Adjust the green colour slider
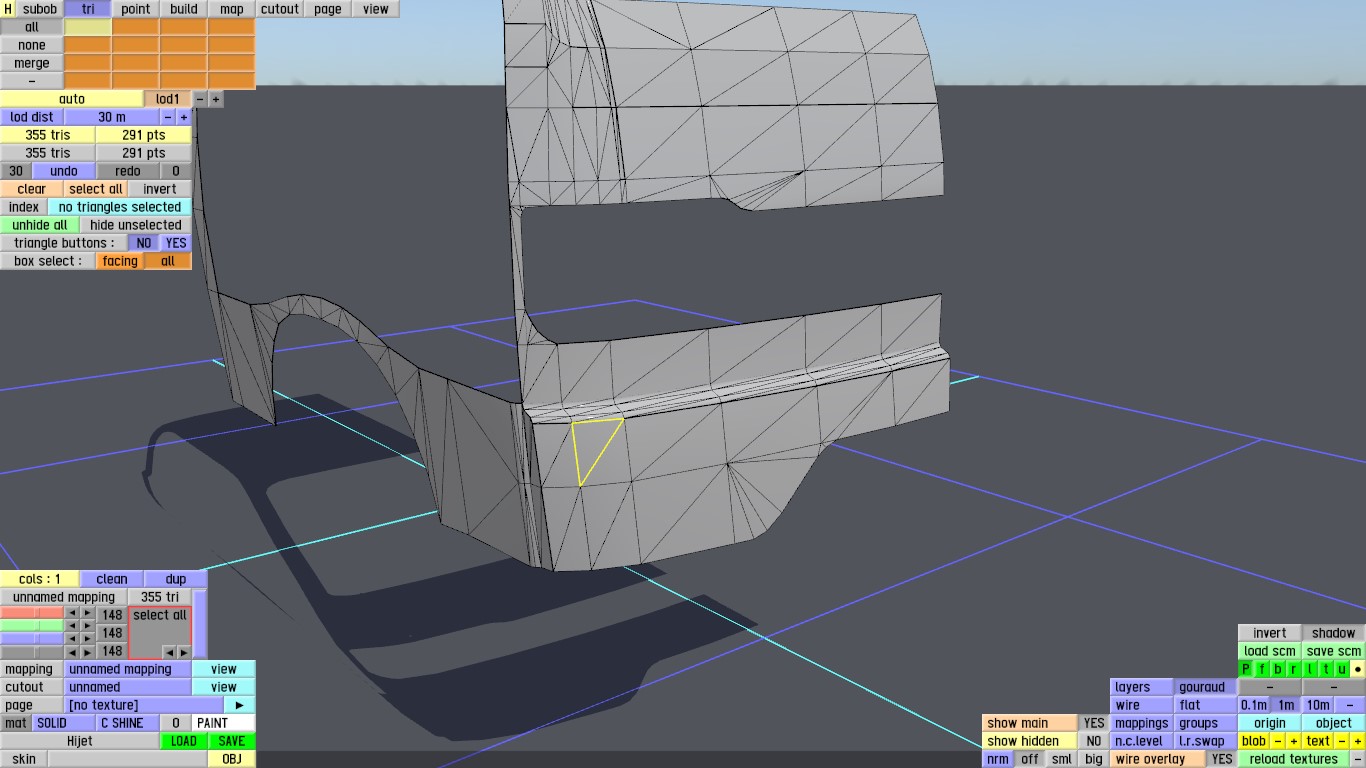 [x=32, y=626]
